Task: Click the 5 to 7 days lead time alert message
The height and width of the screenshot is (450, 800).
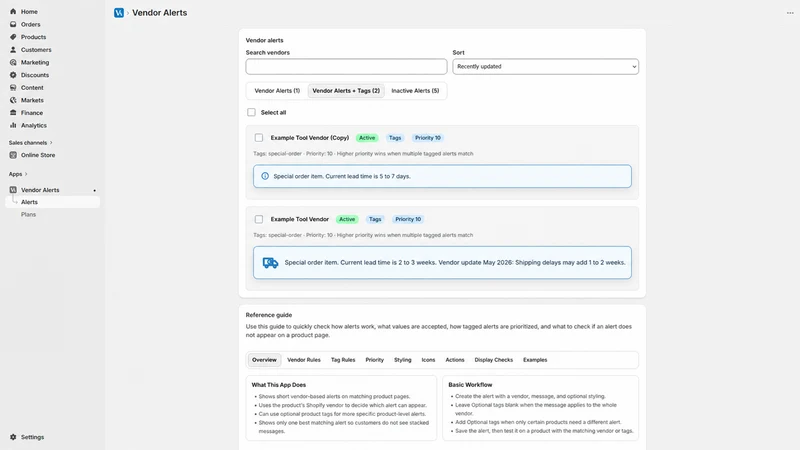Action: tap(442, 176)
